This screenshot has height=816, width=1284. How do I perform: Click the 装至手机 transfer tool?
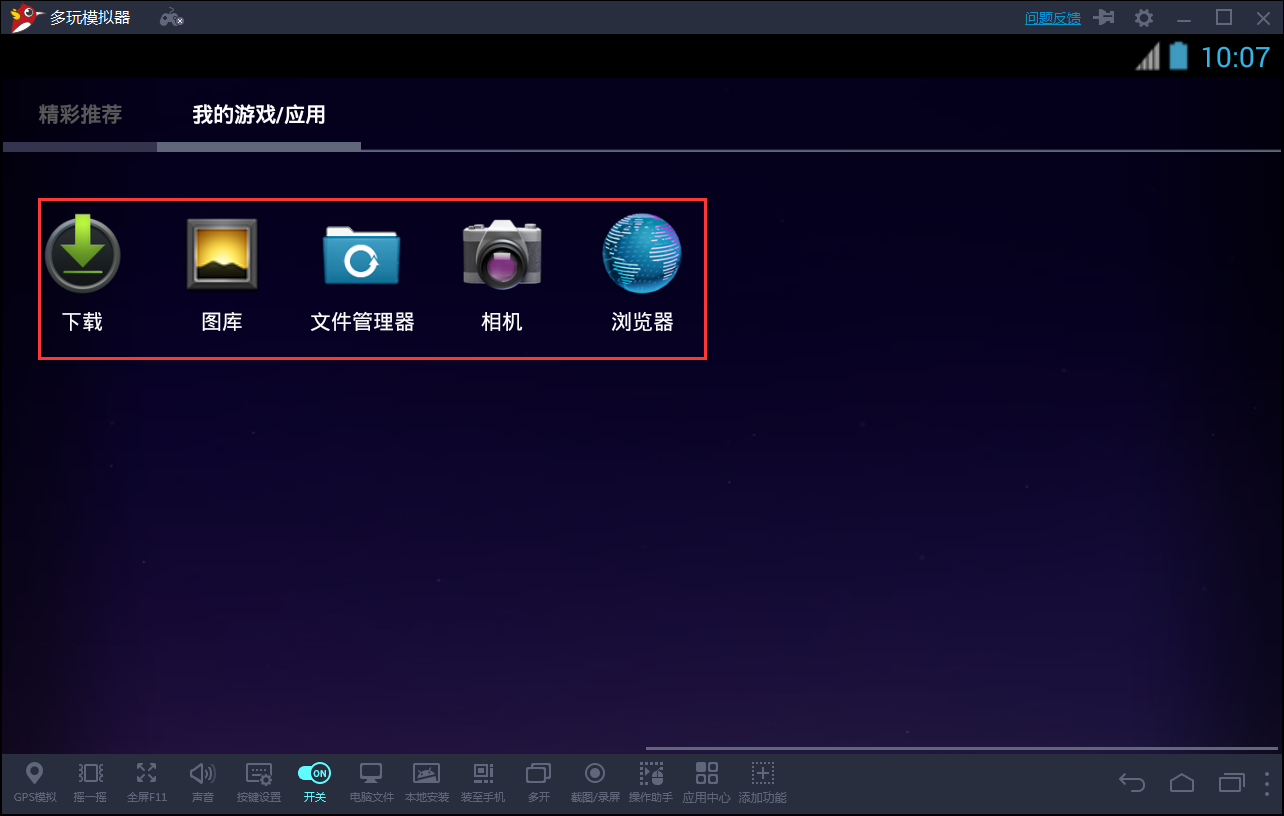tap(483, 782)
